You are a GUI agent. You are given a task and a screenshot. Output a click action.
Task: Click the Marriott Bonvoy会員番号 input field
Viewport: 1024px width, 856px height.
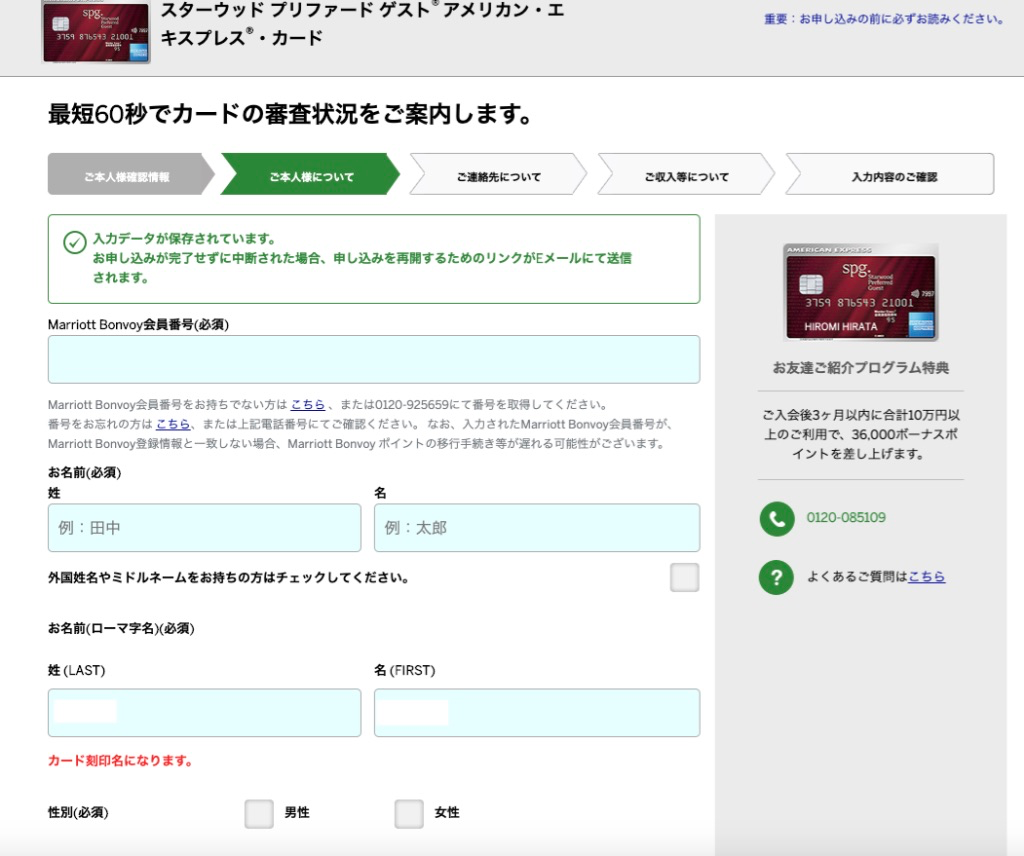(x=374, y=359)
